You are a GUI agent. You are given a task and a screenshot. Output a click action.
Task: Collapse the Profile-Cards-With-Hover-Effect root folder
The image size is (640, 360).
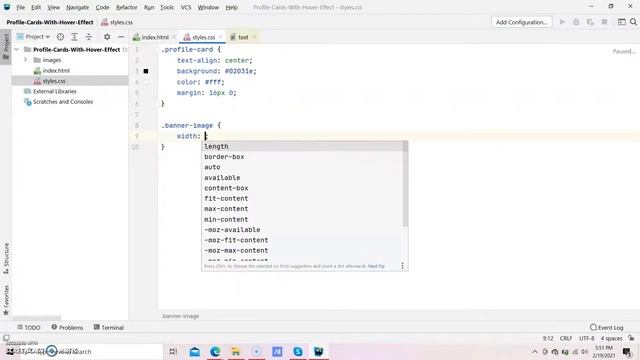coord(16,49)
